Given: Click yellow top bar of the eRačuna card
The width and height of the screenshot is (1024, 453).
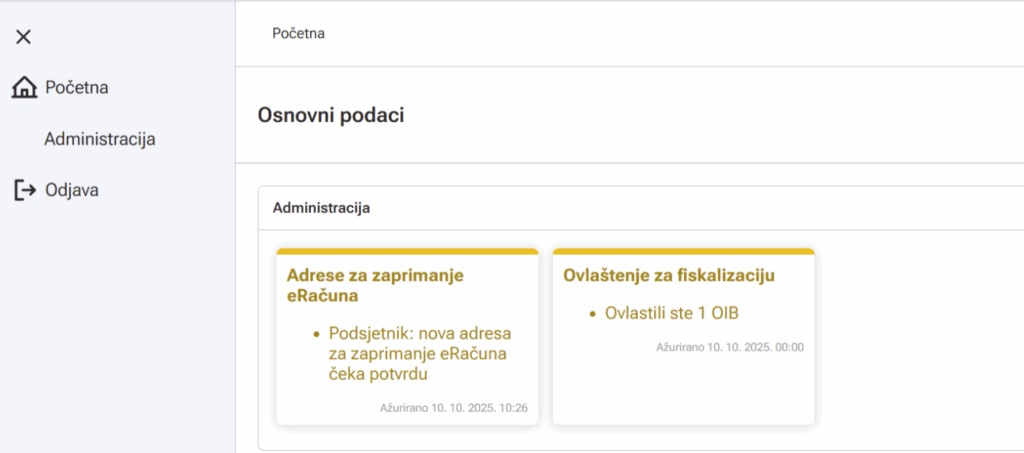Looking at the screenshot, I should point(407,251).
